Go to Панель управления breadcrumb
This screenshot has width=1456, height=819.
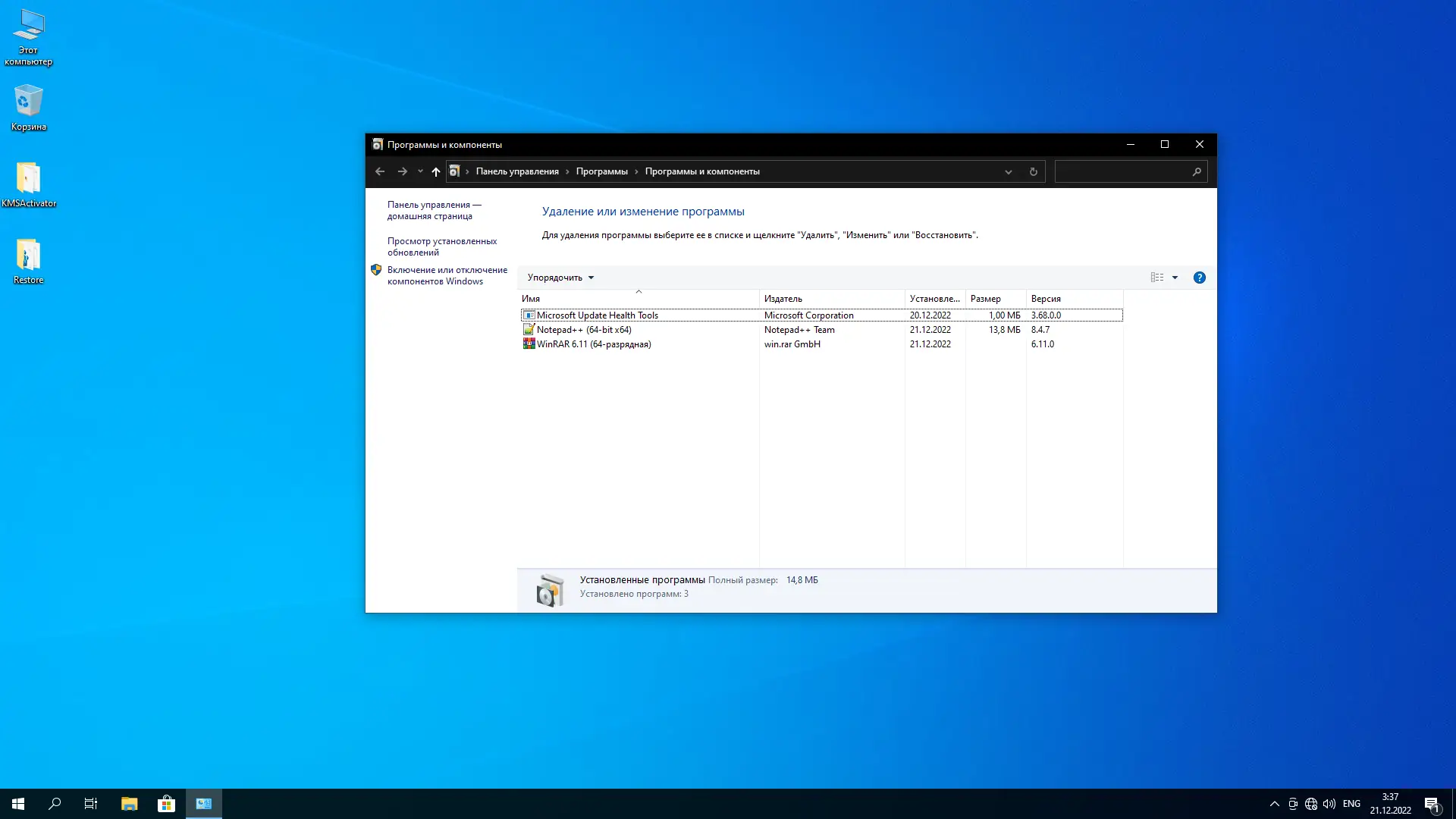(x=516, y=171)
